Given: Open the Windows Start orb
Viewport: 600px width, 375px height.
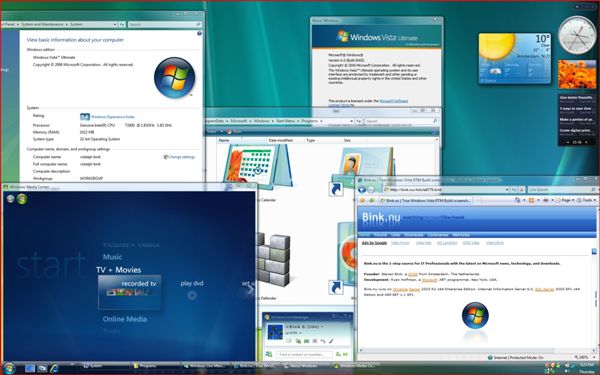Looking at the screenshot, I should coord(8,368).
